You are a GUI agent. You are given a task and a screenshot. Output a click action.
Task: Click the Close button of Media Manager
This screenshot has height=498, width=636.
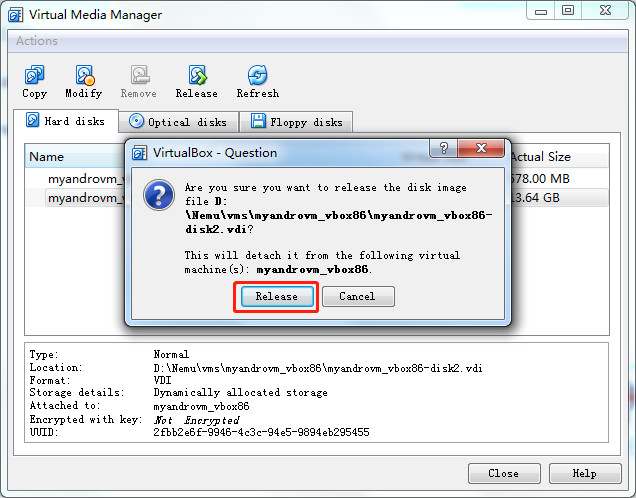coord(504,473)
